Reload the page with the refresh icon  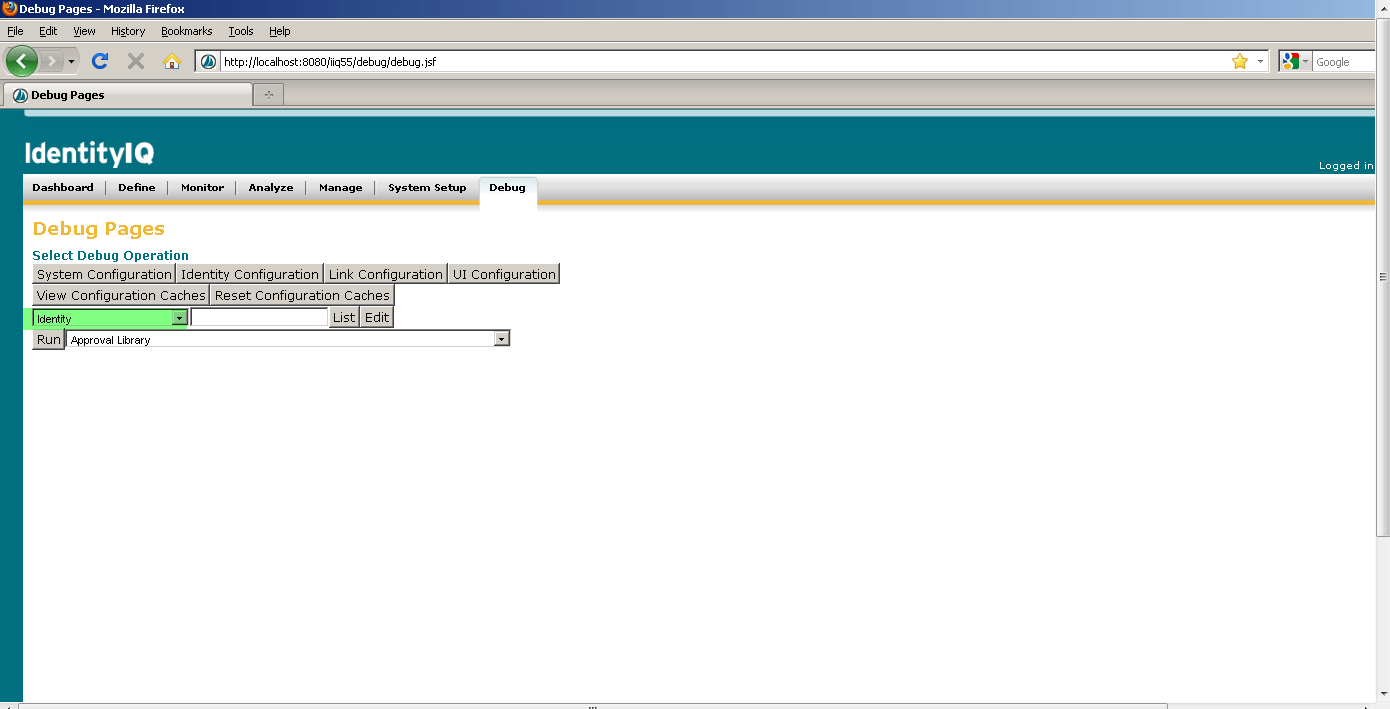(x=100, y=61)
